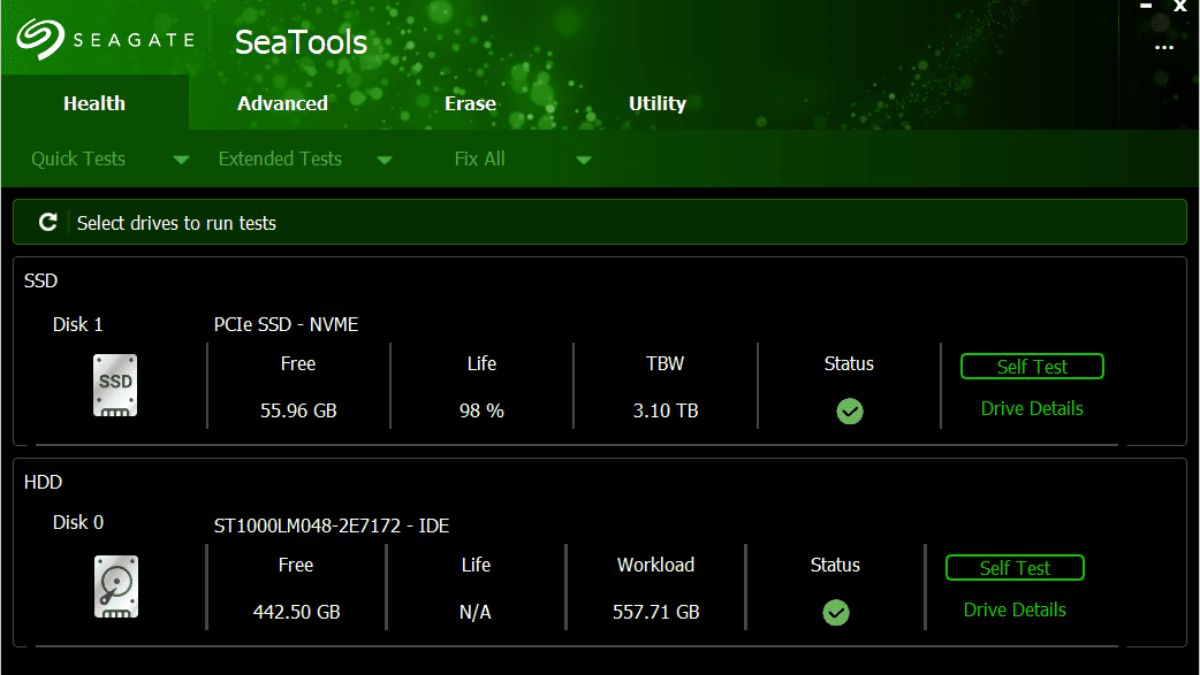Click the Fix All menu label

(480, 159)
